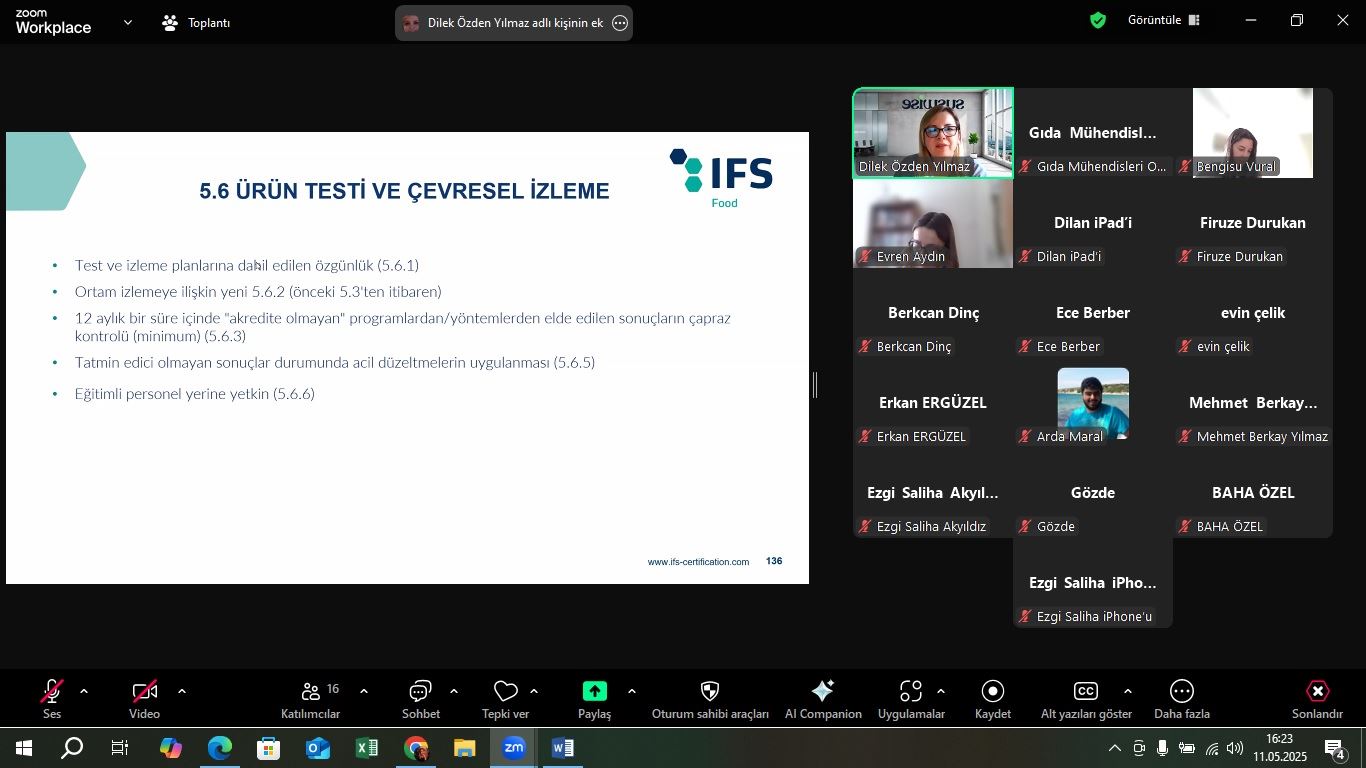The width and height of the screenshot is (1366, 768).
Task: Expand video options arrow beside Video
Action: tap(182, 691)
